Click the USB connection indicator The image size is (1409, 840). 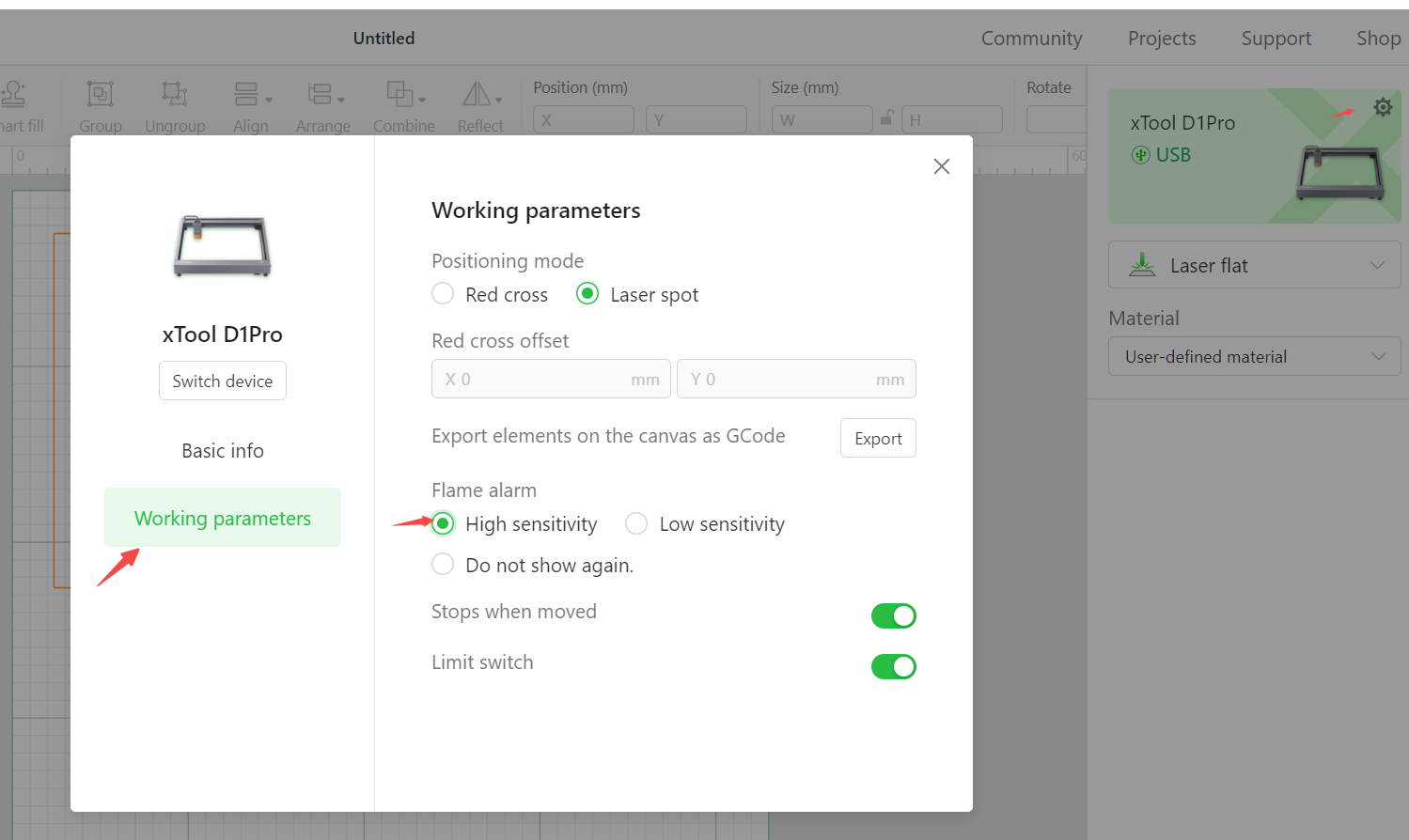(1161, 155)
